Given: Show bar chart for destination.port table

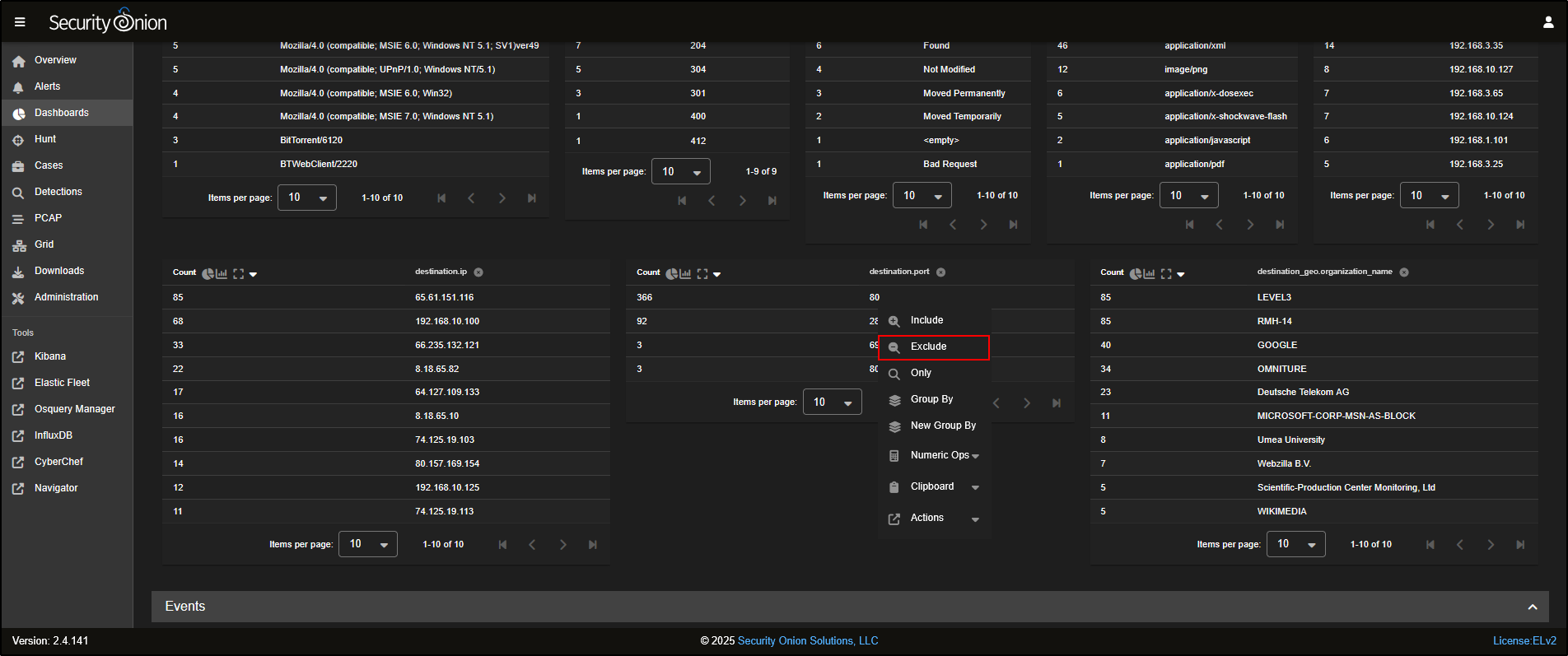Looking at the screenshot, I should point(685,273).
